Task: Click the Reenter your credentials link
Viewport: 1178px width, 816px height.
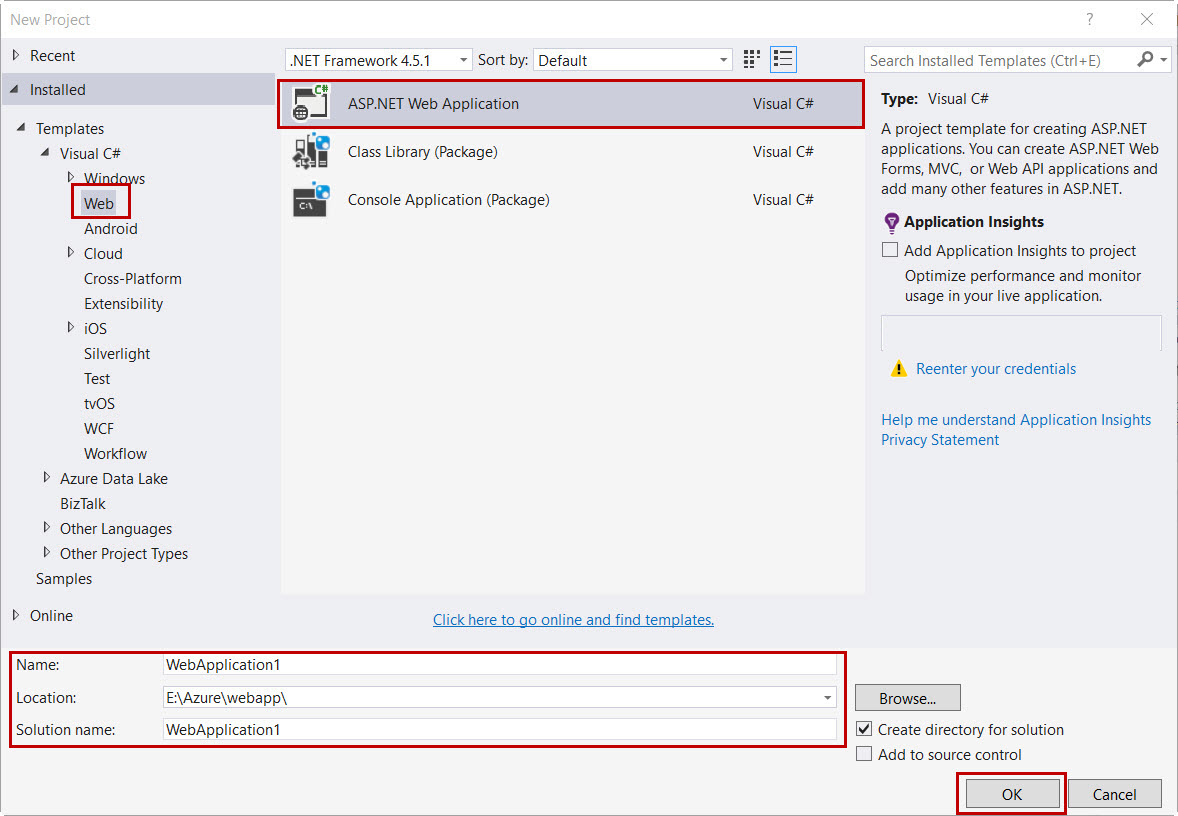Action: tap(995, 369)
